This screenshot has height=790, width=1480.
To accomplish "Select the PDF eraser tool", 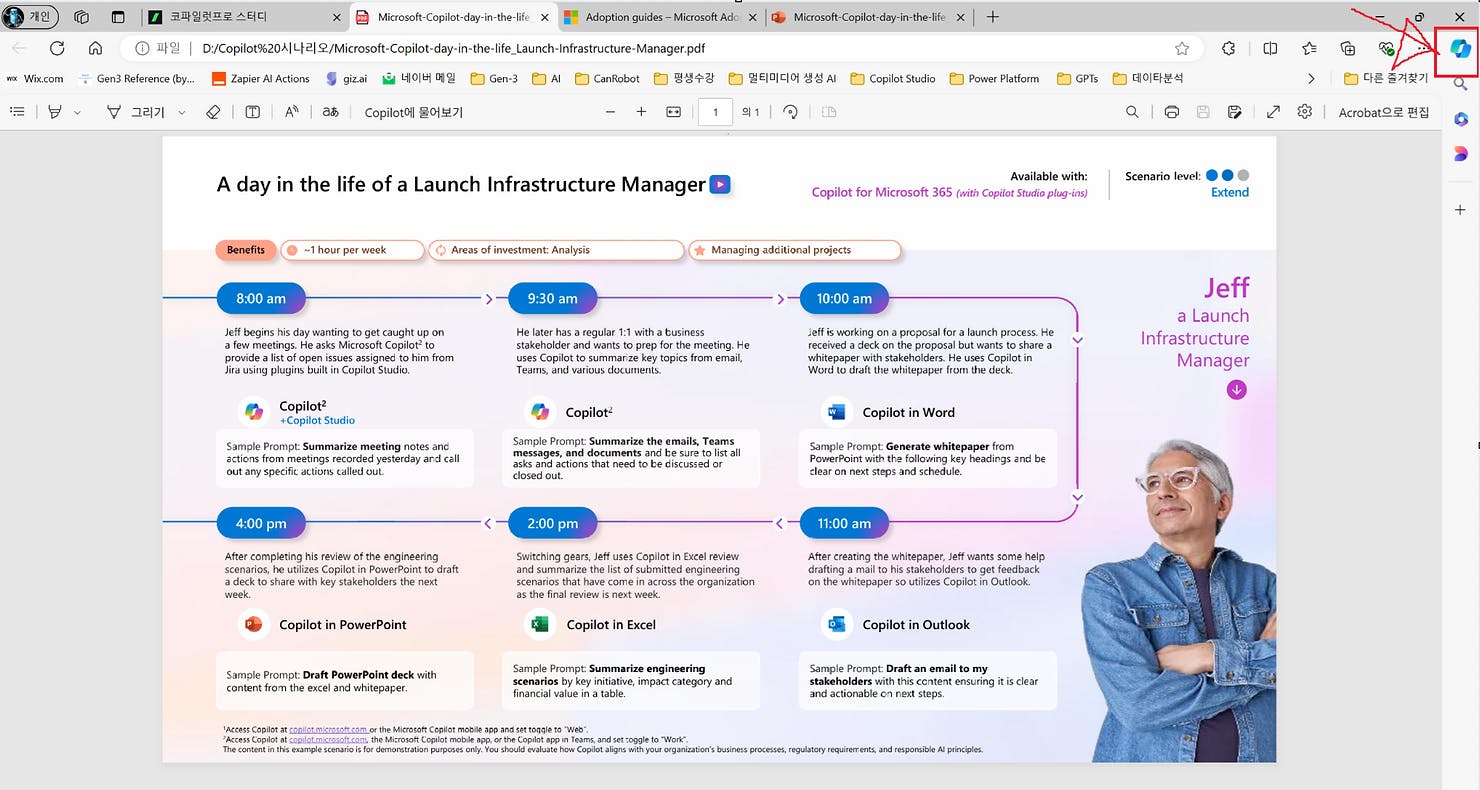I will (x=212, y=112).
